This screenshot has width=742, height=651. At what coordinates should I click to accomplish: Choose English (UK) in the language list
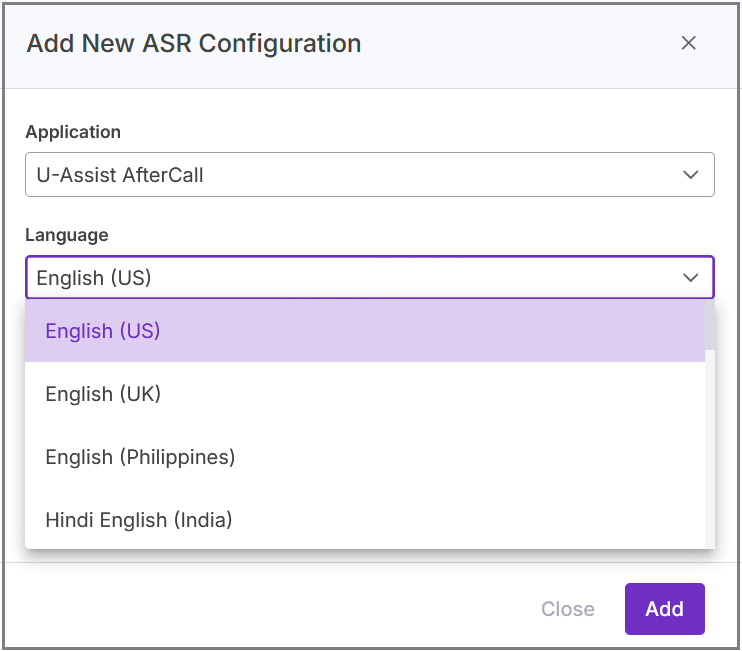365,394
